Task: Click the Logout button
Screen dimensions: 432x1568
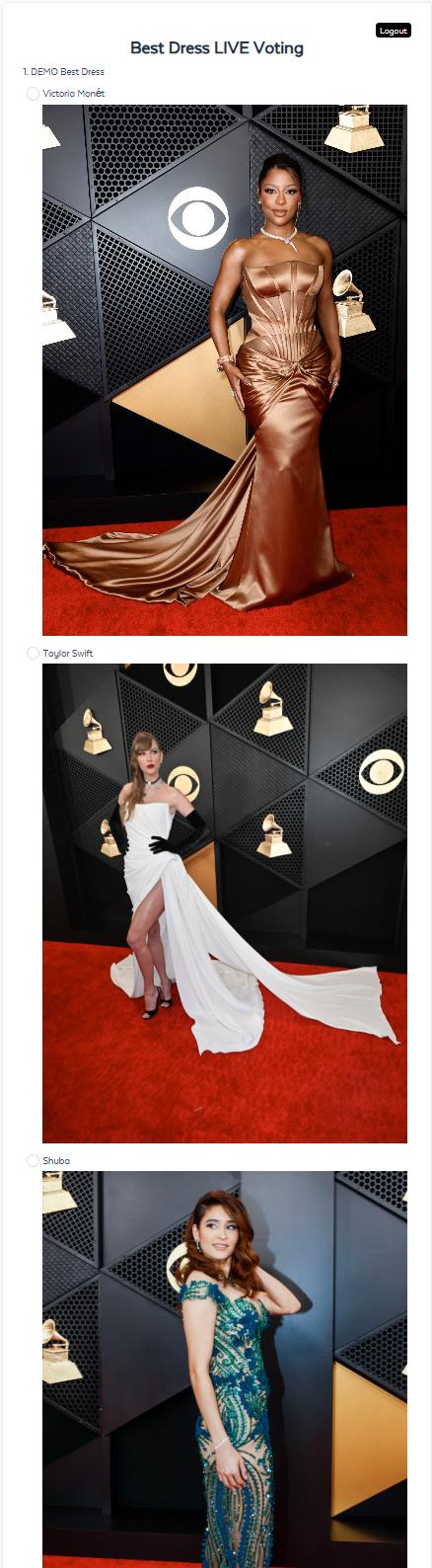Action: pyautogui.click(x=393, y=31)
